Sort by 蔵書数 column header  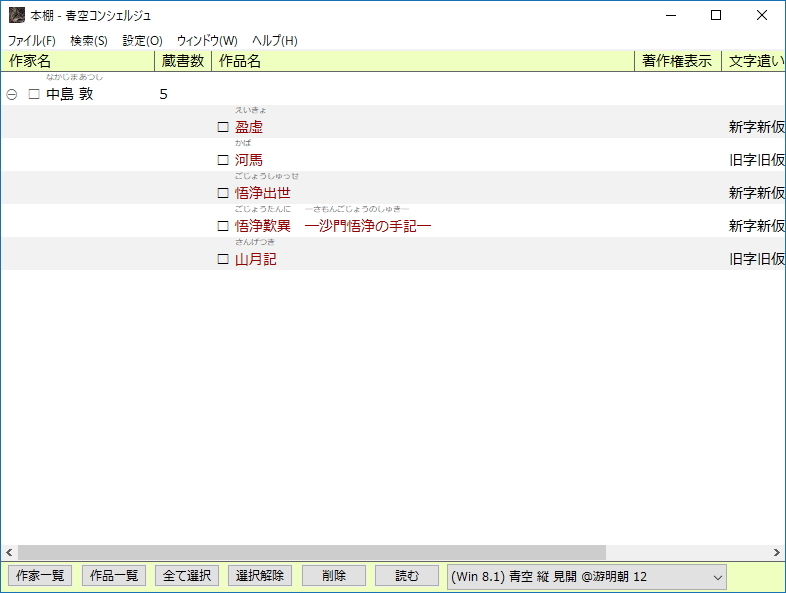click(183, 61)
